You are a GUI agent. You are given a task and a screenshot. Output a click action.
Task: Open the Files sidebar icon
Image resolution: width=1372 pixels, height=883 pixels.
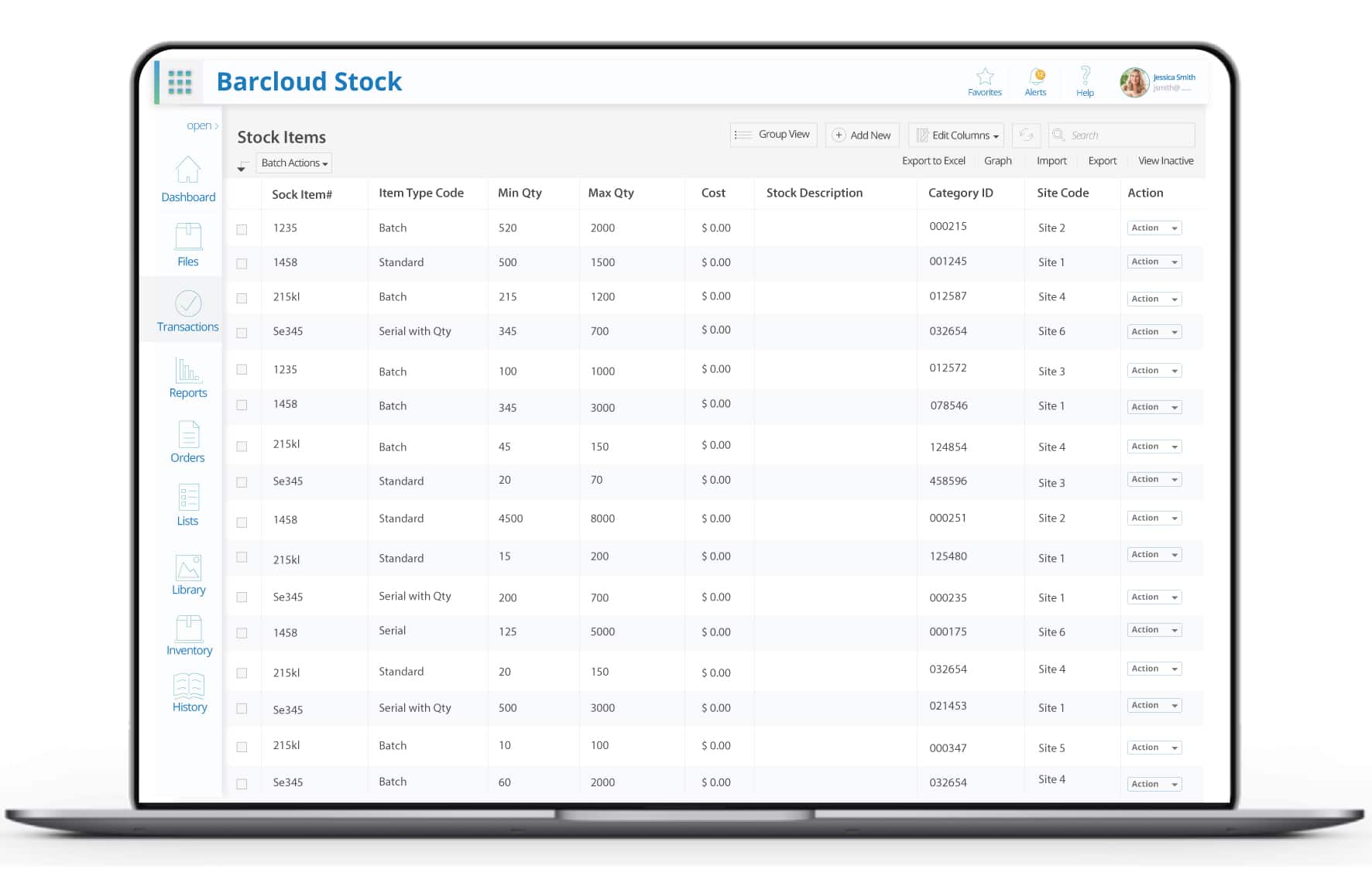(188, 236)
